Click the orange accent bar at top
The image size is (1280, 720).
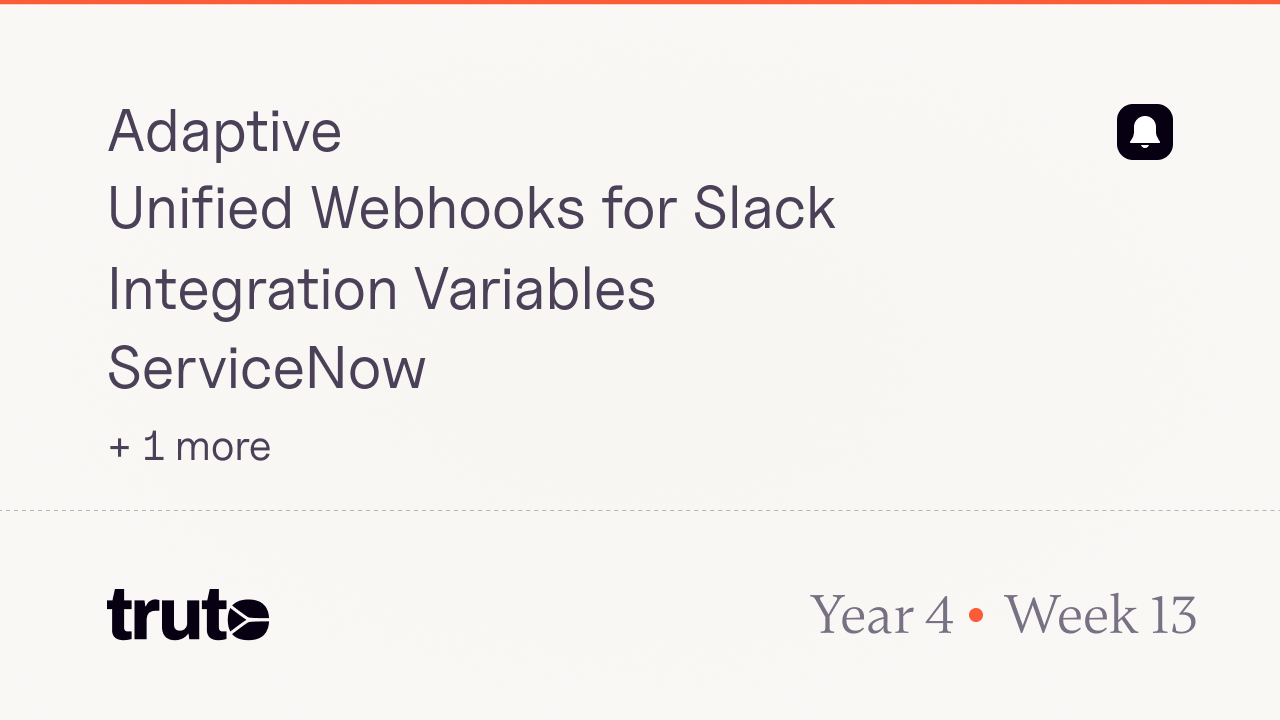coord(640,2)
